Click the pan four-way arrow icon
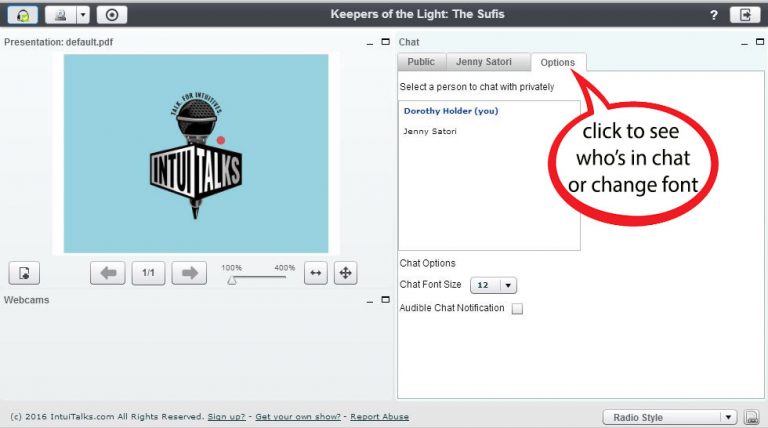 [345, 273]
